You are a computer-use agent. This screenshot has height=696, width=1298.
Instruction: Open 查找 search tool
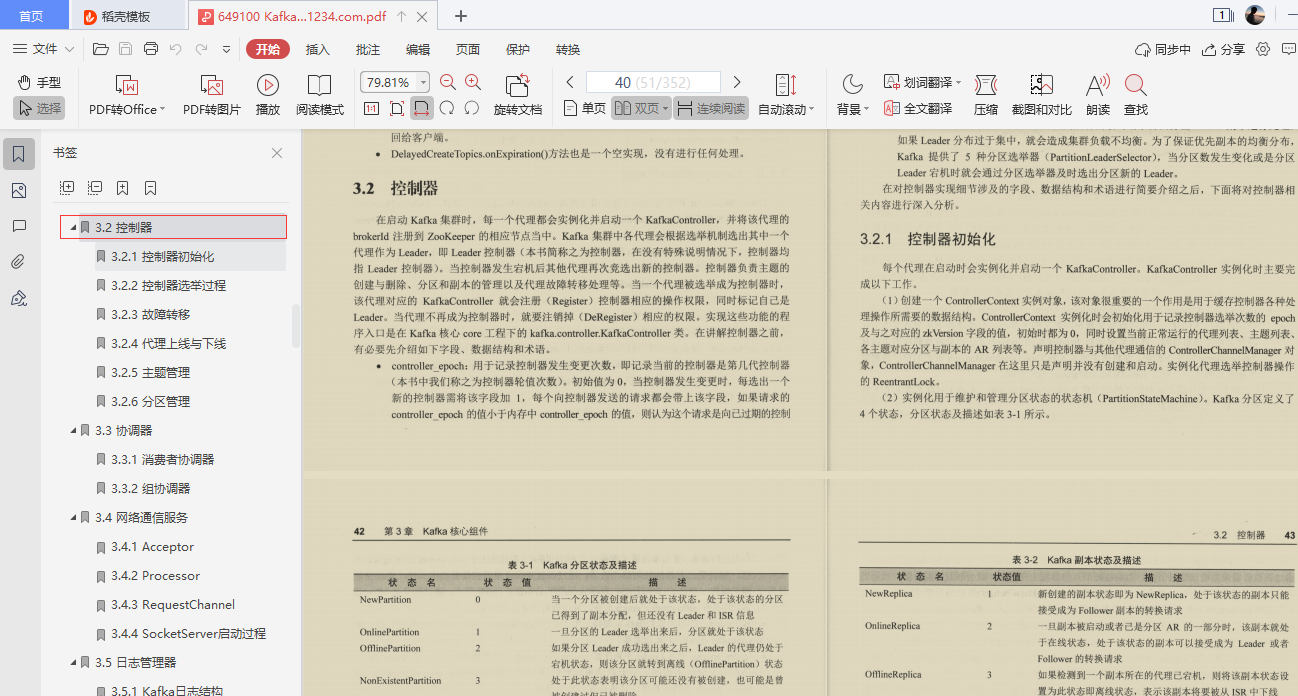coord(1136,95)
